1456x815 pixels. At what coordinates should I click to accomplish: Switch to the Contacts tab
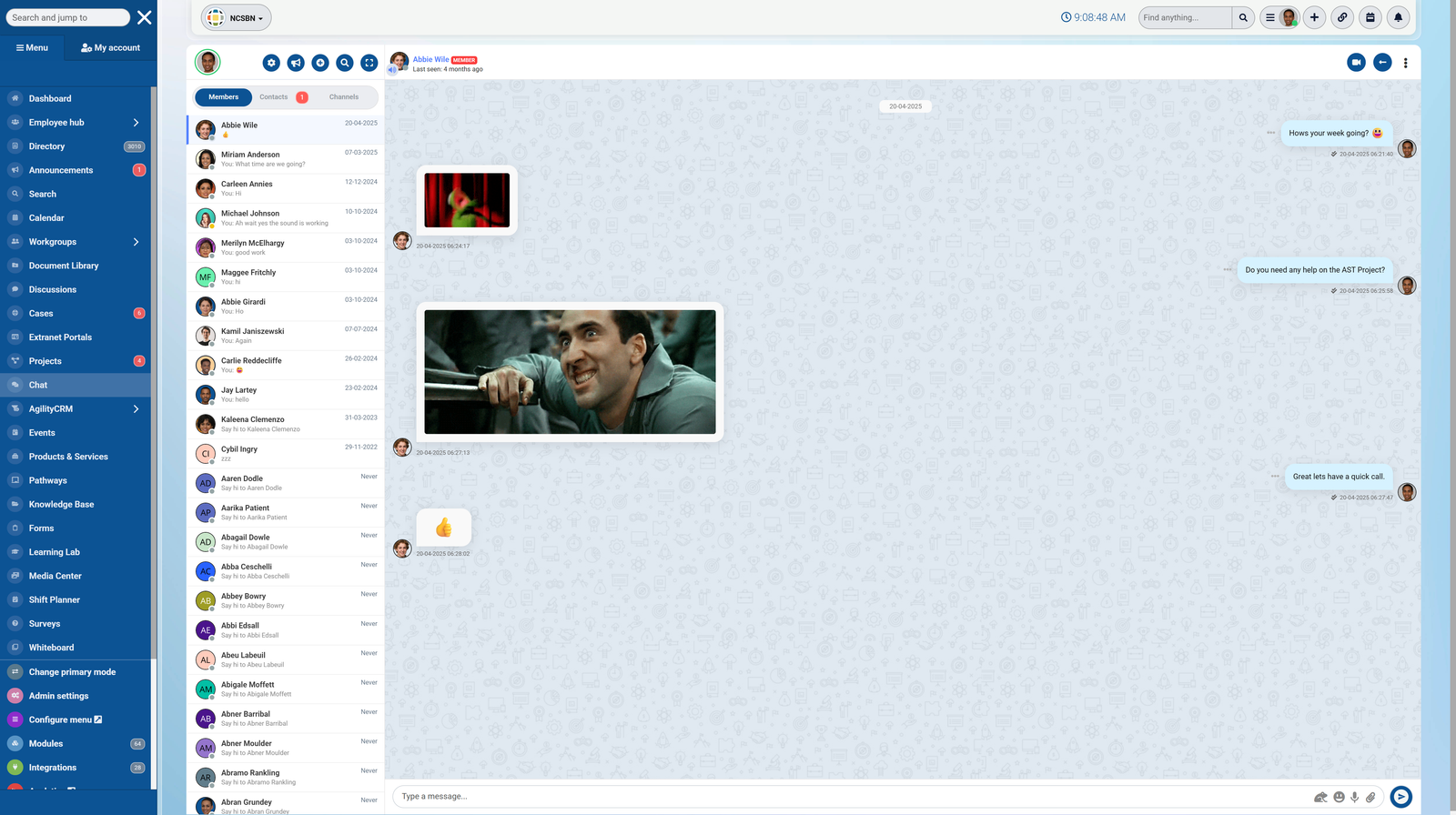point(274,97)
